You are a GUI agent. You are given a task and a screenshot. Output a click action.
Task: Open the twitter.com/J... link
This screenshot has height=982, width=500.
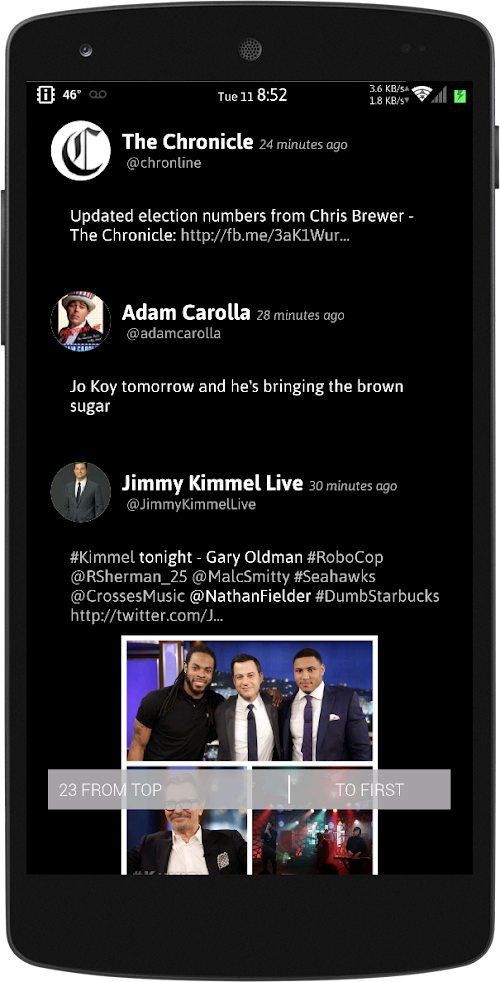click(x=147, y=616)
